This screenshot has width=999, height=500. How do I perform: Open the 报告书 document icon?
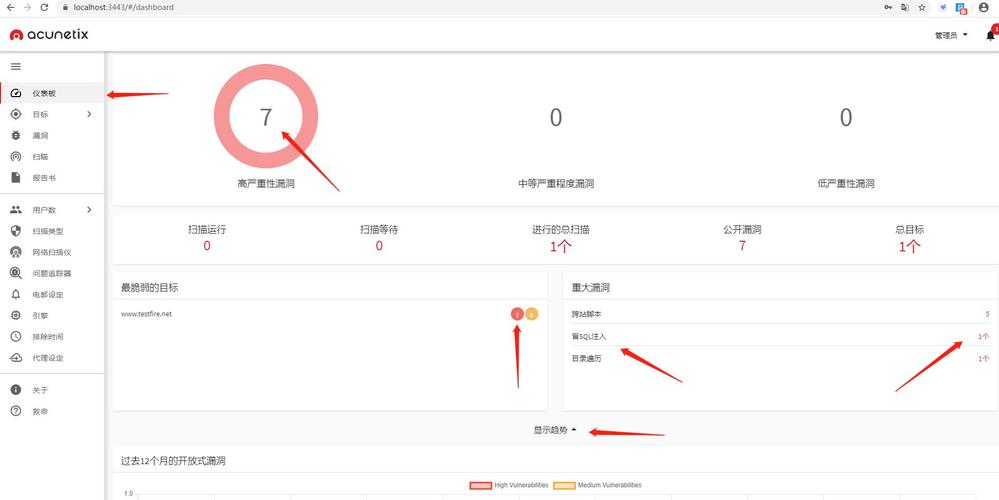point(16,178)
